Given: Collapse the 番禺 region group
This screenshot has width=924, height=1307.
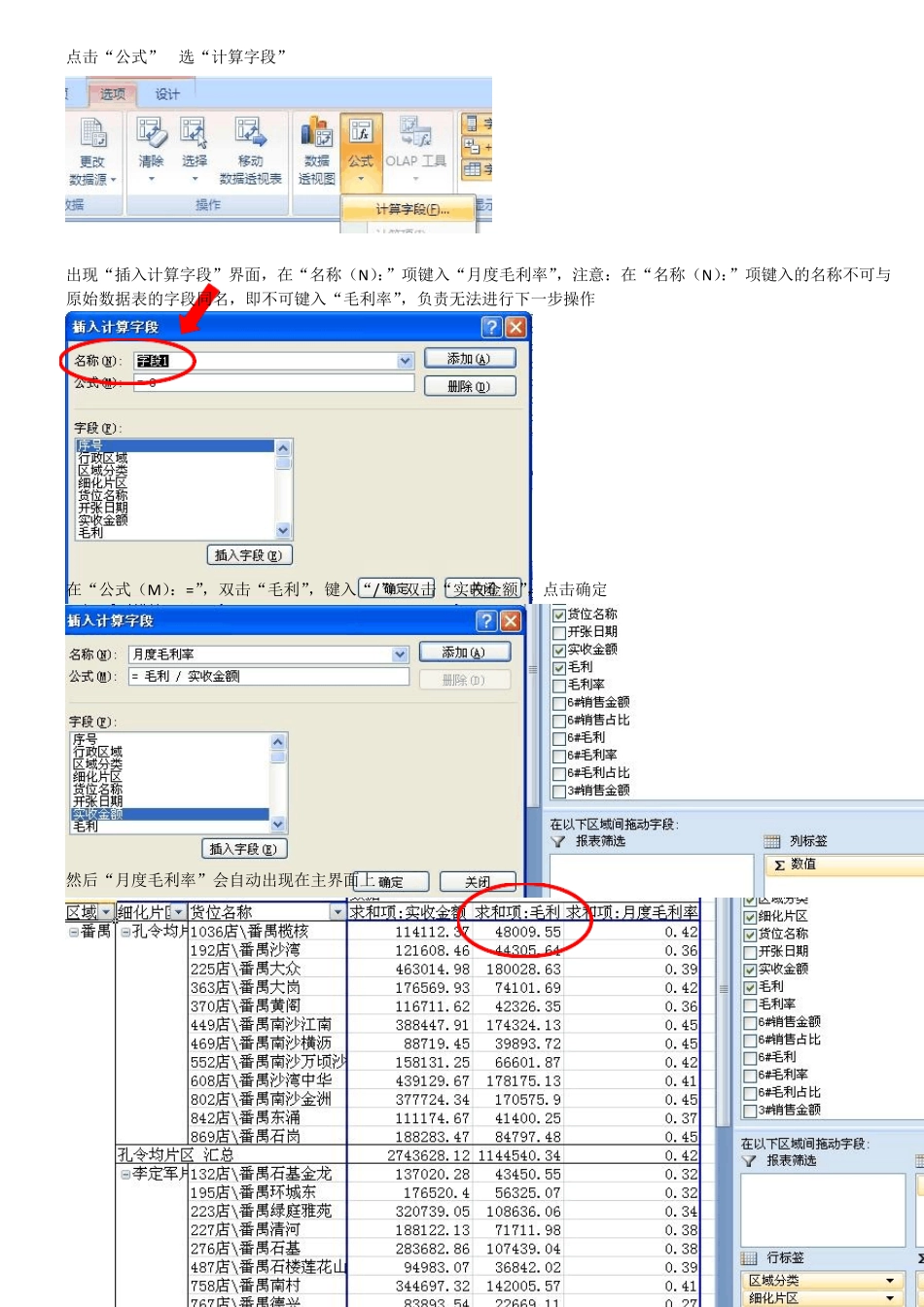Looking at the screenshot, I should 74,932.
